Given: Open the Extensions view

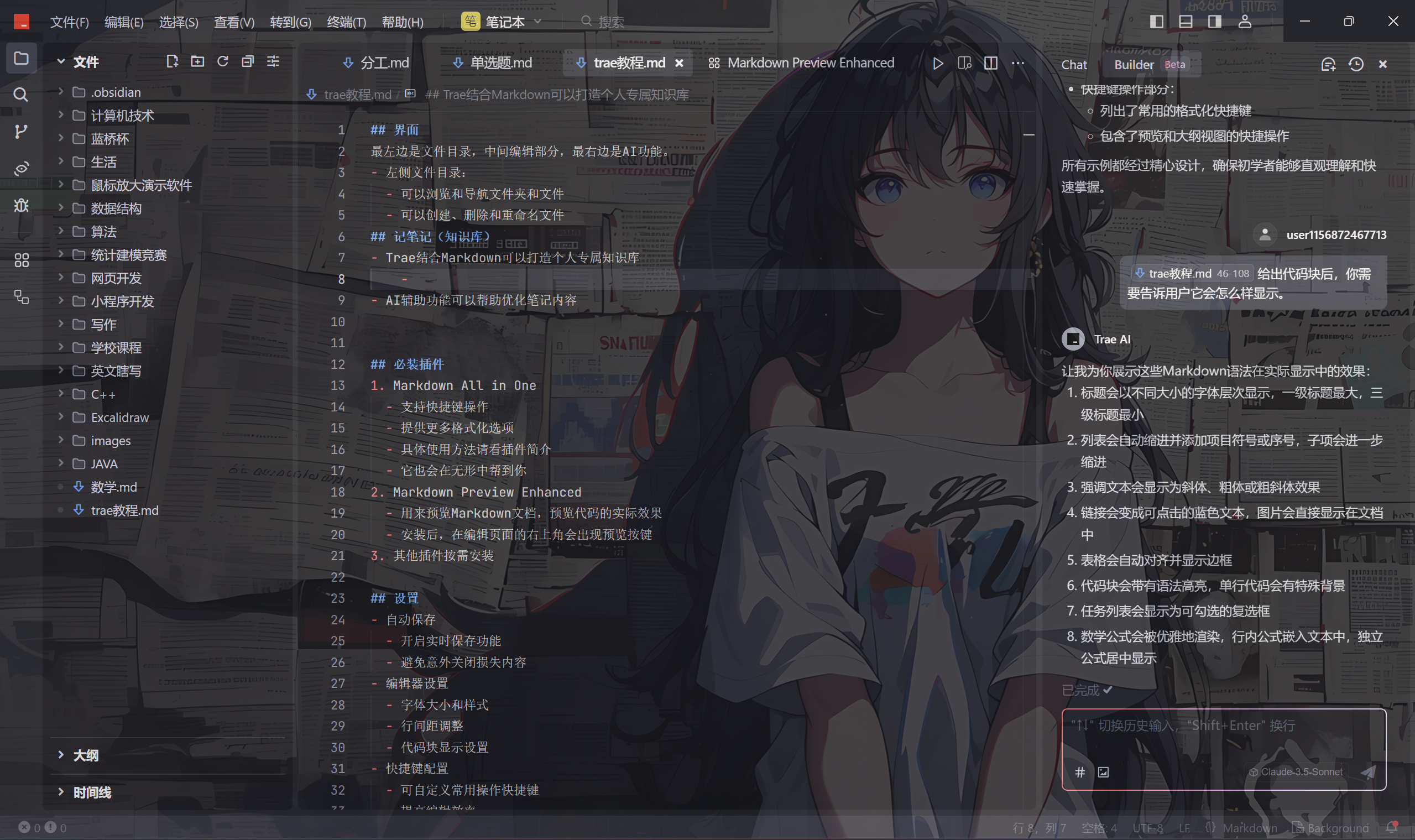Looking at the screenshot, I should 21,260.
